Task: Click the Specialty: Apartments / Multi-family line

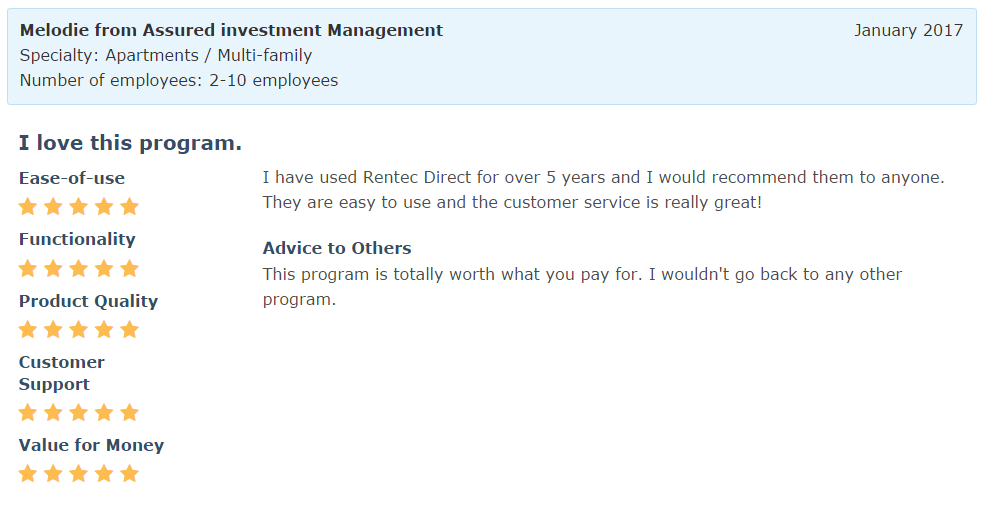Action: click(166, 55)
